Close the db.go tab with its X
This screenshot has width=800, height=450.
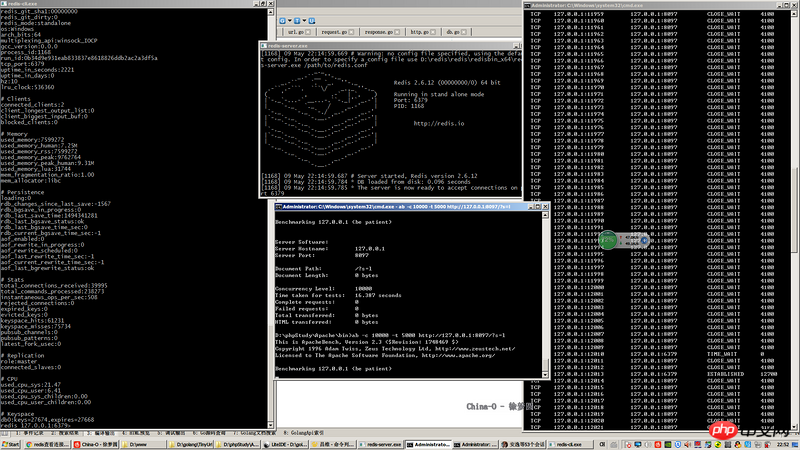[463, 32]
